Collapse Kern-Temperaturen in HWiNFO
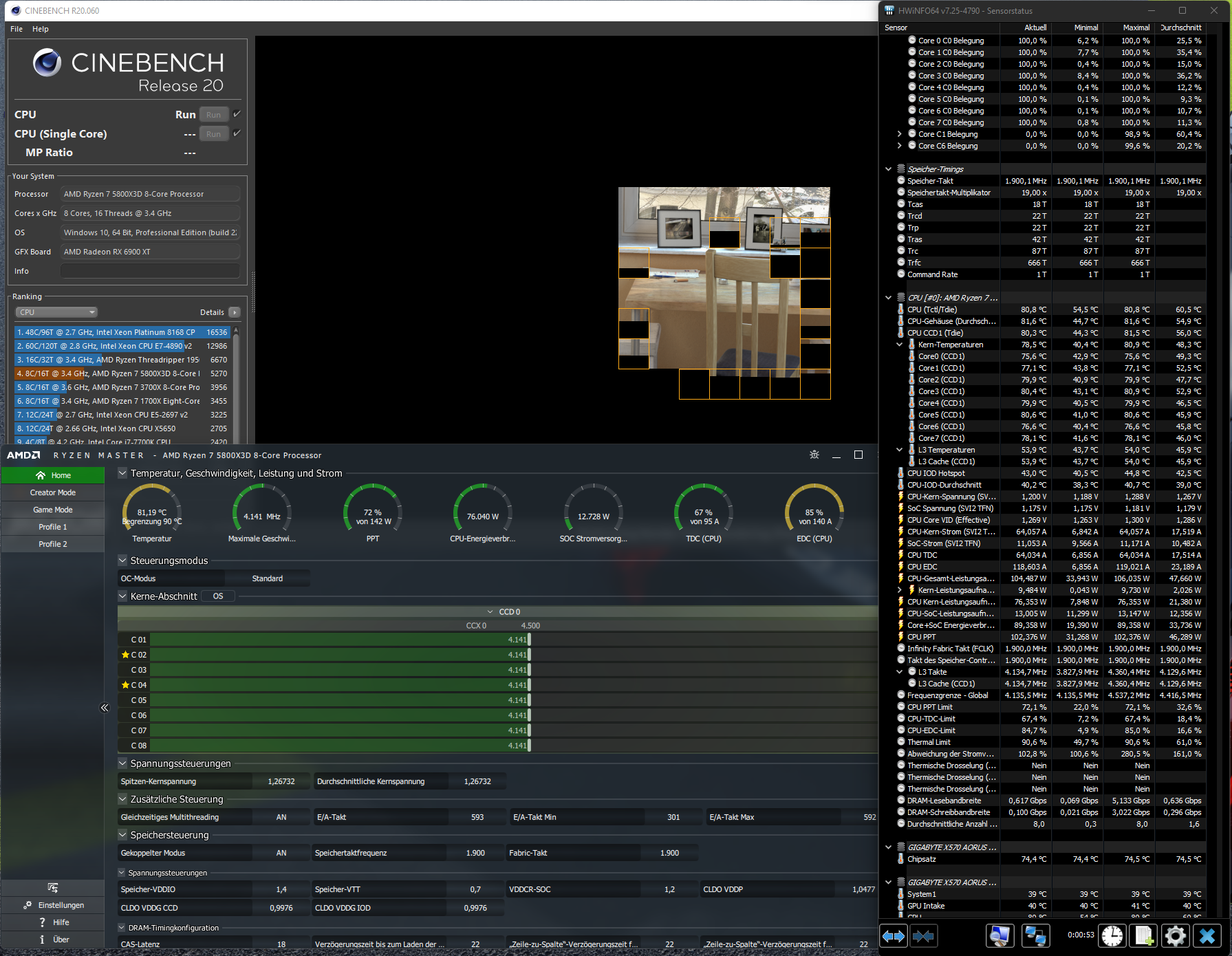The height and width of the screenshot is (956, 1232). pyautogui.click(x=899, y=345)
